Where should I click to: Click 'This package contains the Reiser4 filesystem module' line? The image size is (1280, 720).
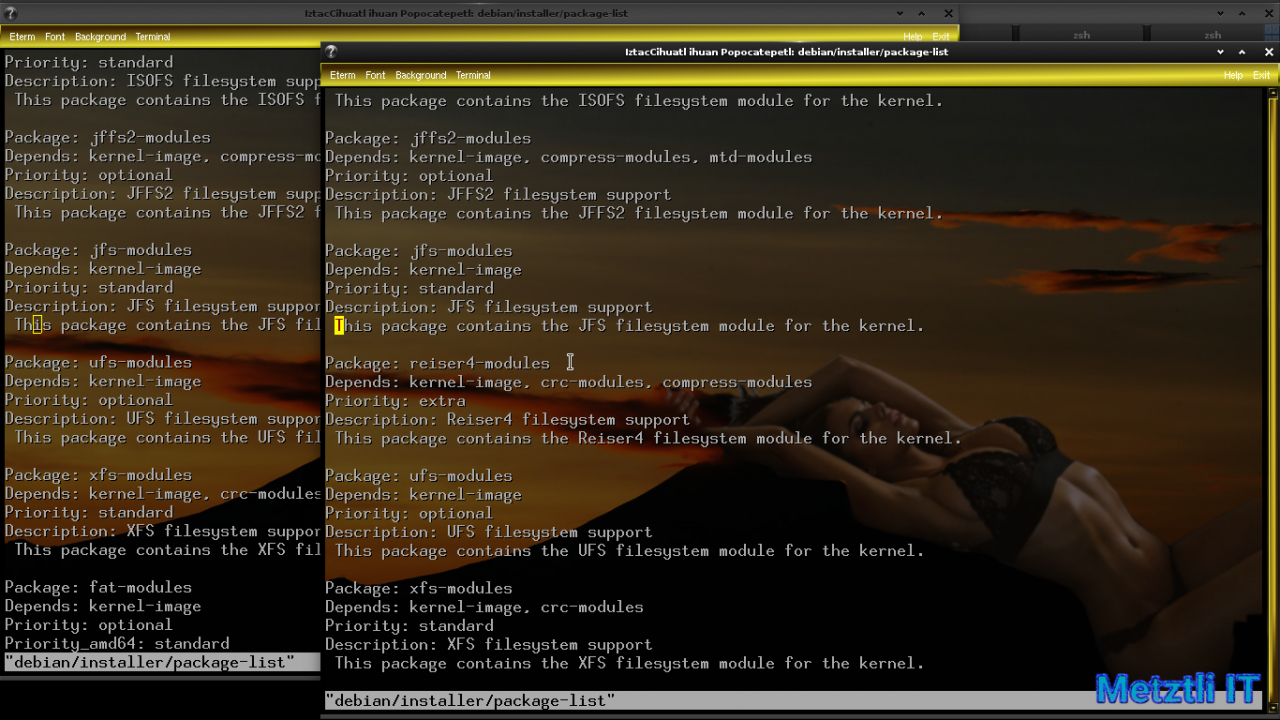point(647,438)
